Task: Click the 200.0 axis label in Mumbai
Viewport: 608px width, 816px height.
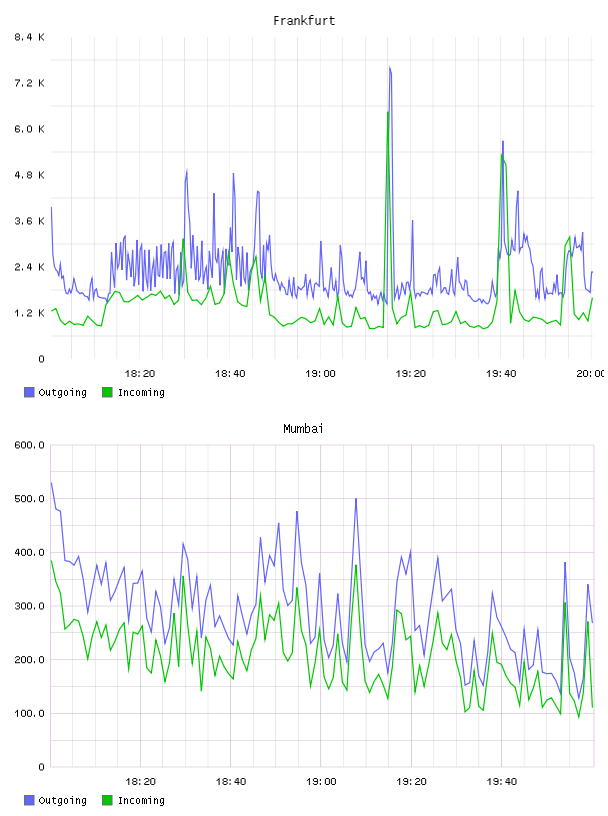Action: coord(29,659)
